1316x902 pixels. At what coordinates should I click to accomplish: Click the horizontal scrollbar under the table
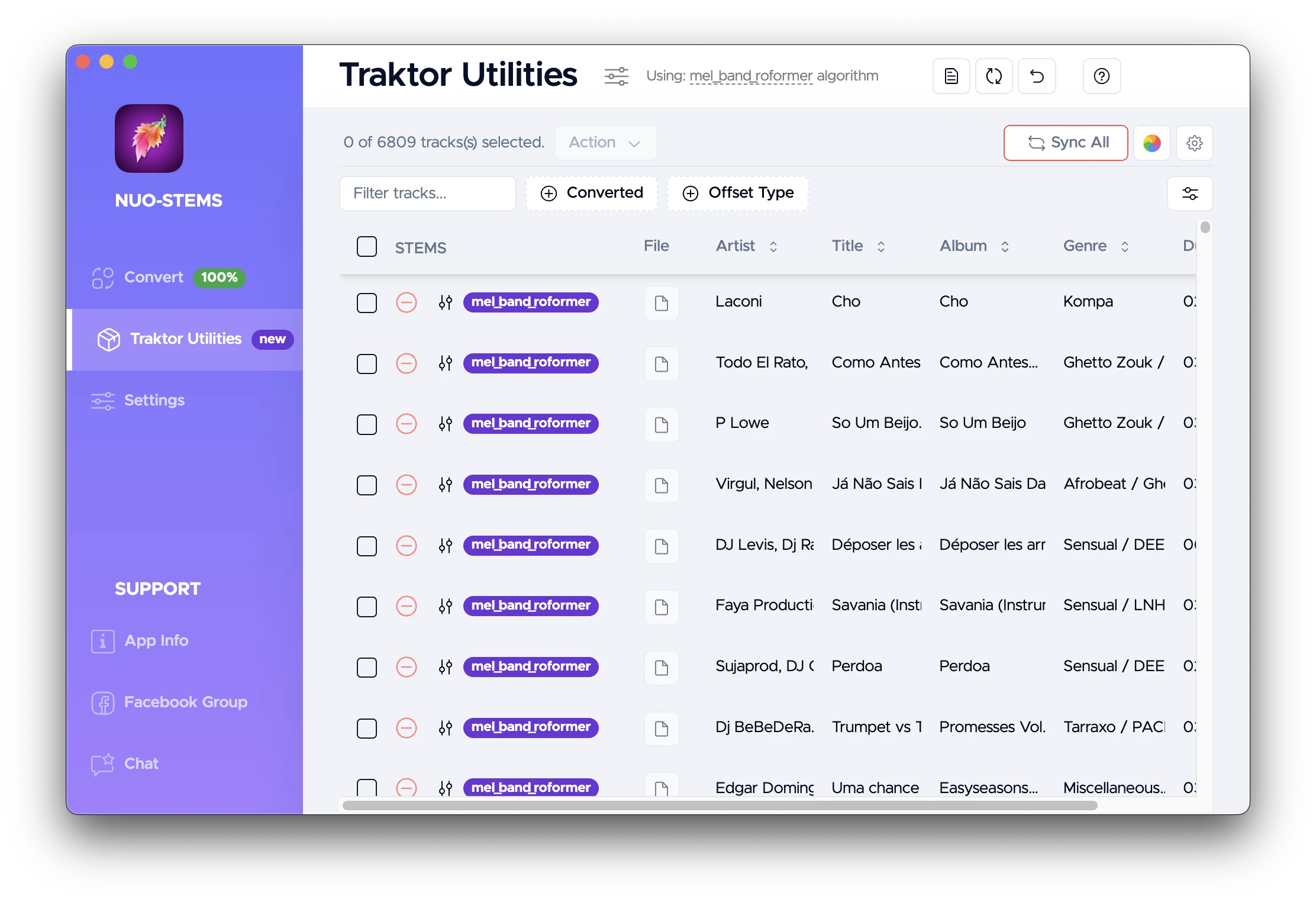click(720, 806)
